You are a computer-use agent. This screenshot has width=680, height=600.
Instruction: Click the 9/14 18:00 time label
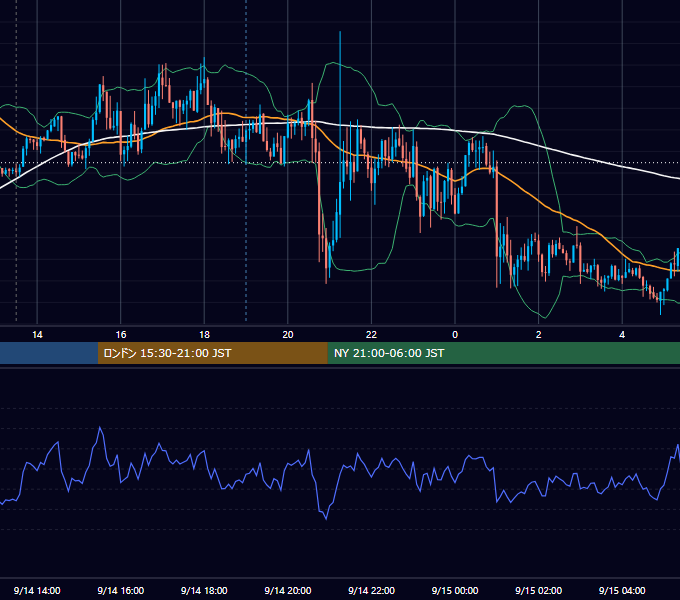pyautogui.click(x=204, y=590)
